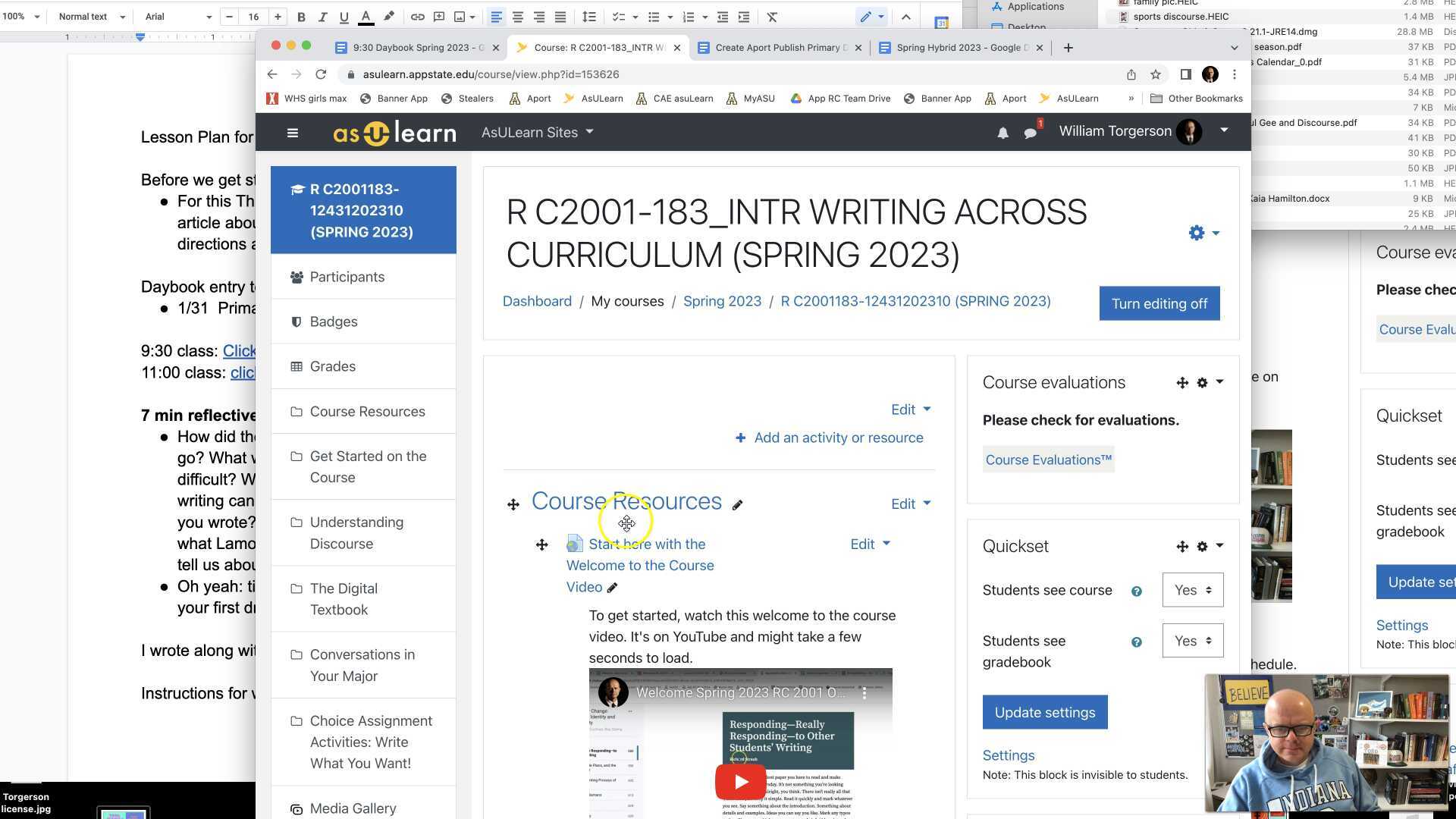The width and height of the screenshot is (1456, 819).
Task: Open the Edit dropdown for Course Resources
Action: point(910,504)
